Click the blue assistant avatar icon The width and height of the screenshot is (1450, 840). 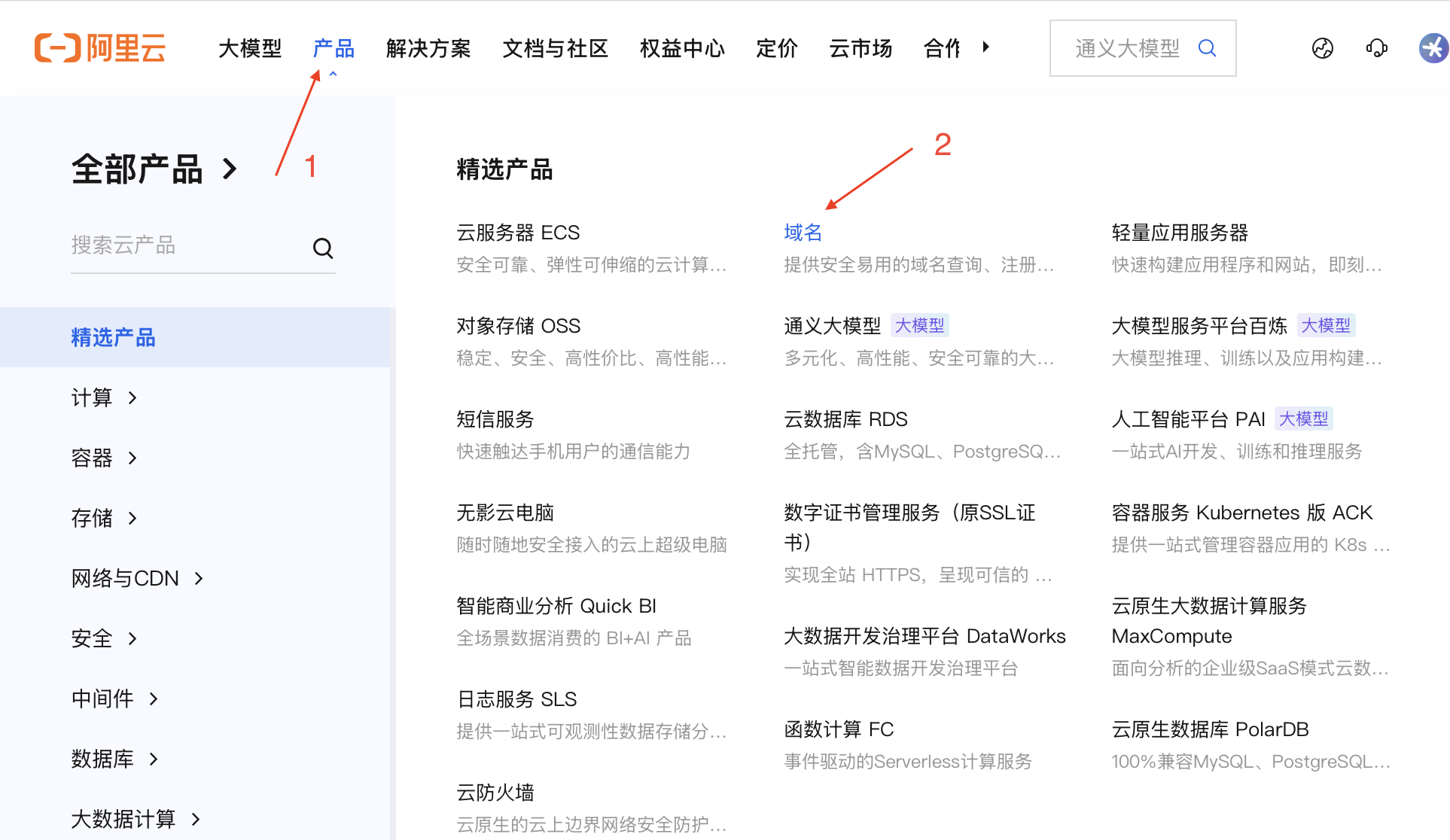(1434, 48)
